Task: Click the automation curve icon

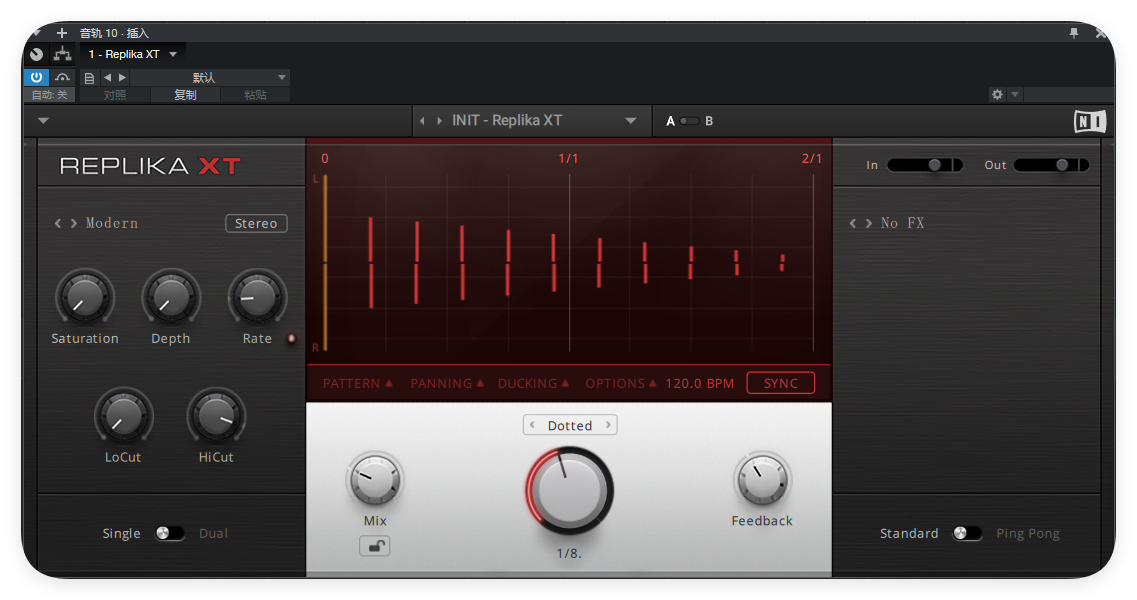Action: pyautogui.click(x=62, y=77)
